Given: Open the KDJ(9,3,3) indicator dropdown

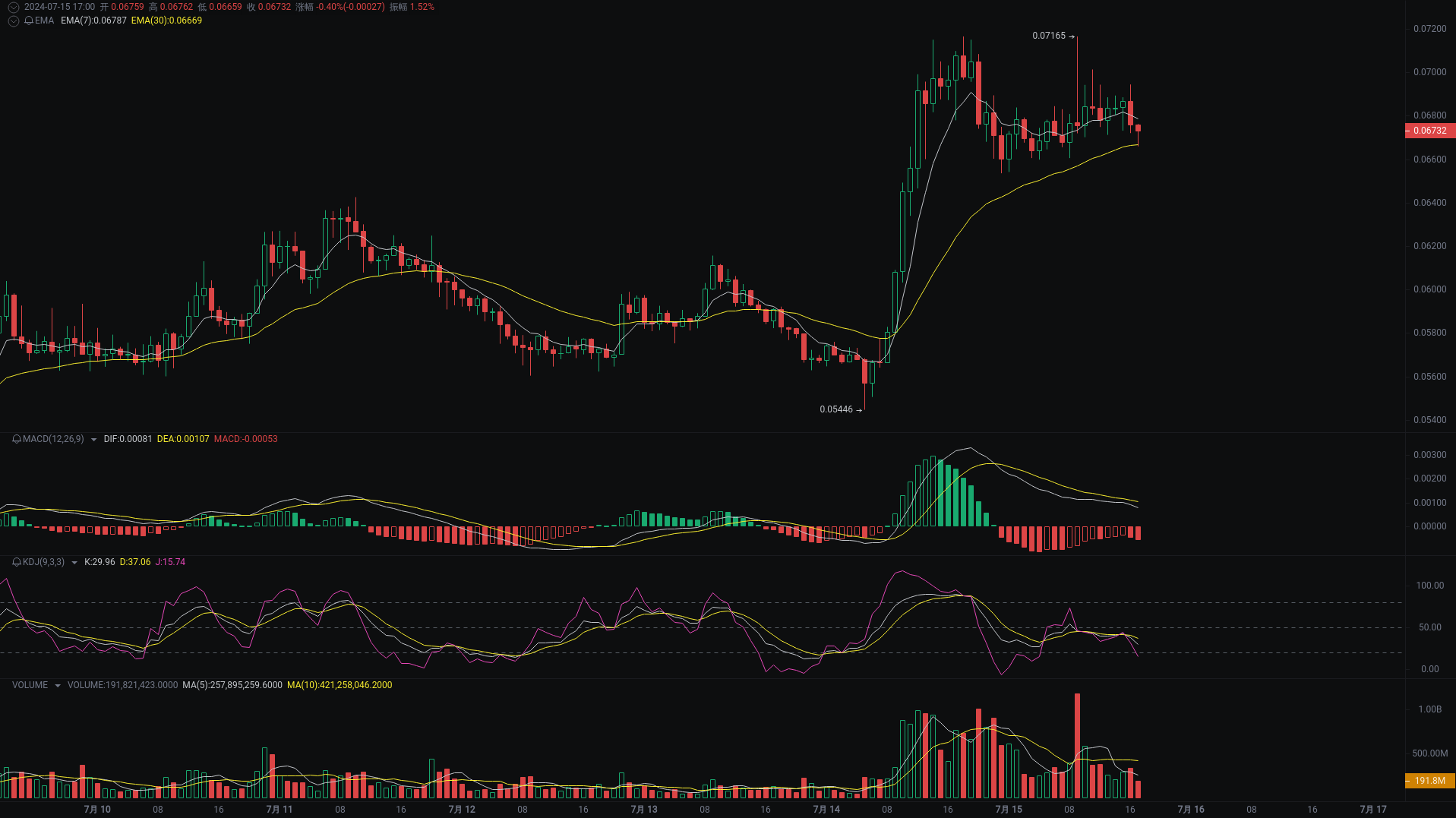Looking at the screenshot, I should [x=73, y=562].
